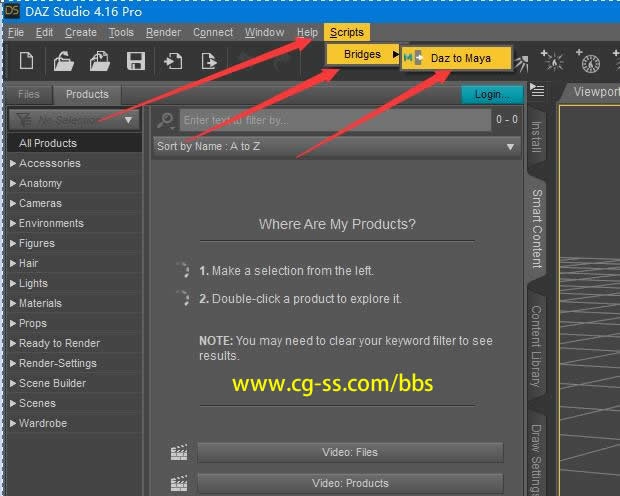Viewport: 620px width, 496px height.
Task: Click the Import file toolbar icon
Action: point(173,61)
